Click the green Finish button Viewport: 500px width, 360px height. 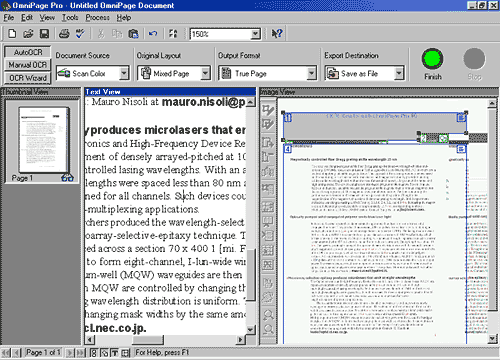tap(433, 59)
